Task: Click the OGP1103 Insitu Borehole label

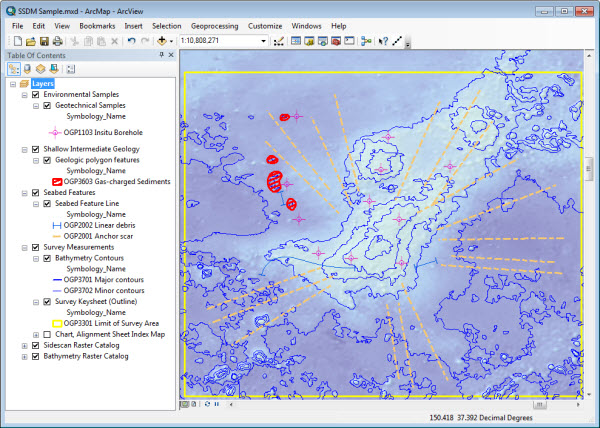Action: click(x=103, y=131)
